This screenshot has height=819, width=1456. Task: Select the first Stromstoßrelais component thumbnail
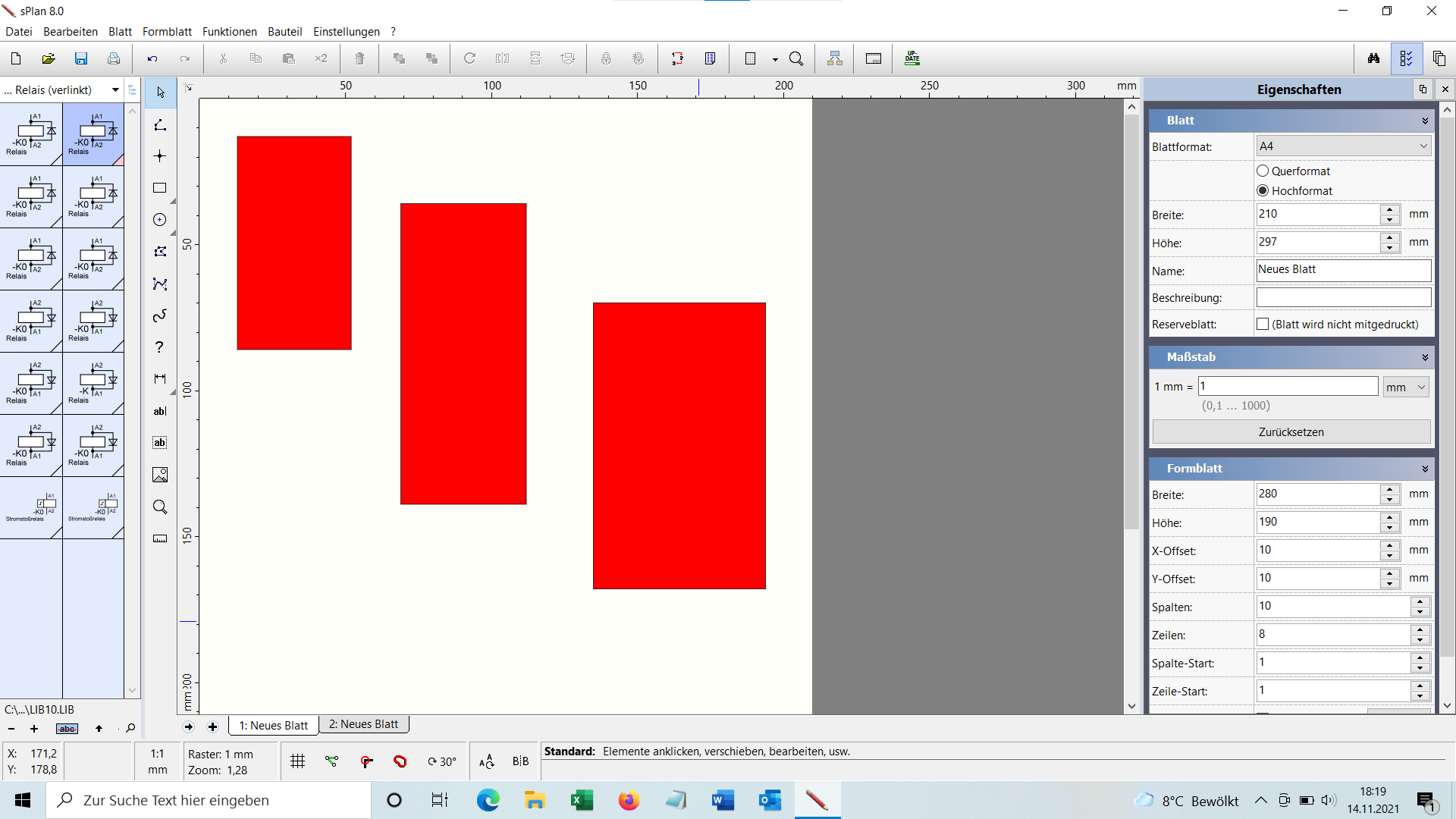31,508
